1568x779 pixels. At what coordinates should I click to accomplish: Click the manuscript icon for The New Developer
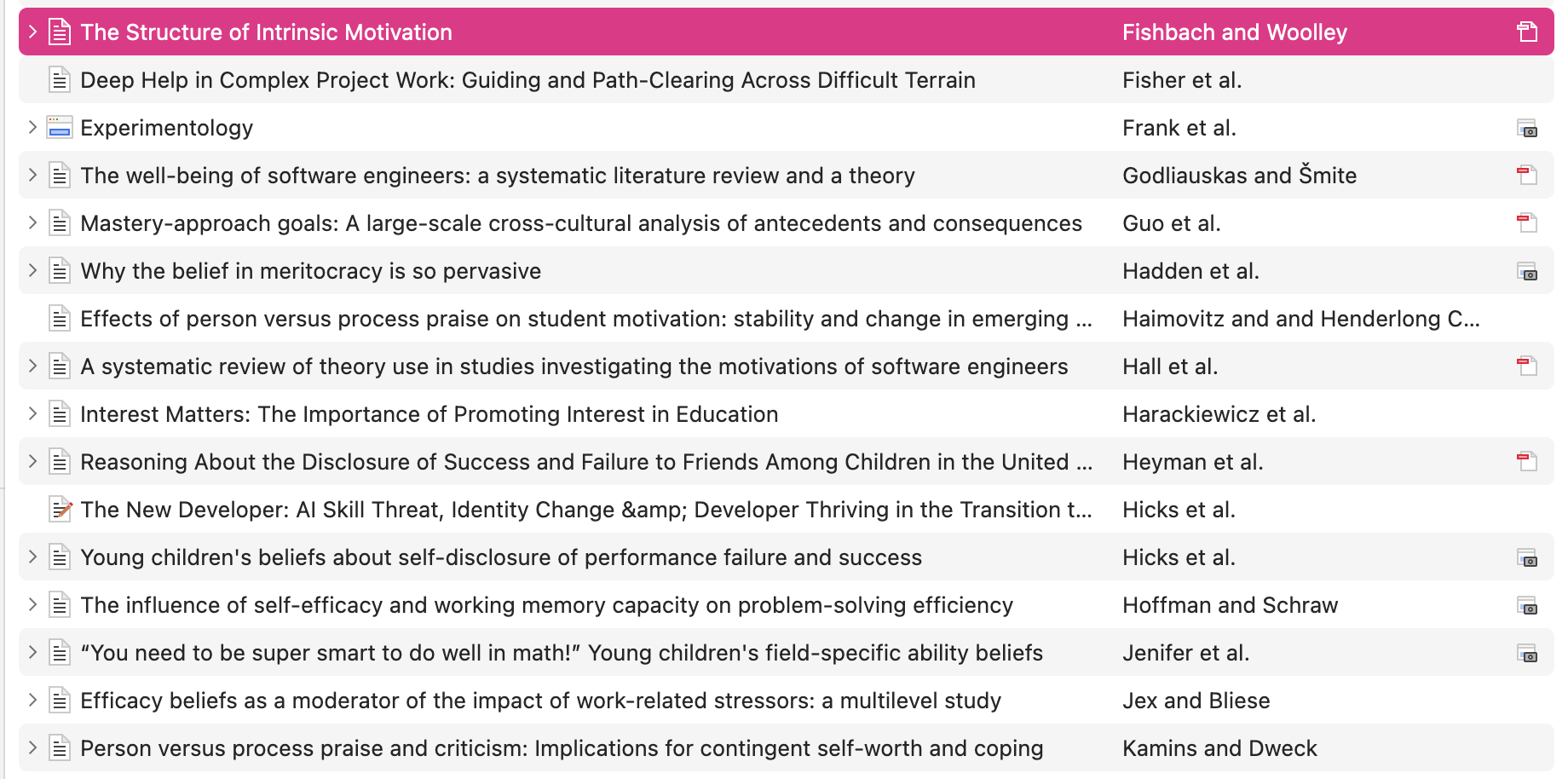tap(60, 510)
